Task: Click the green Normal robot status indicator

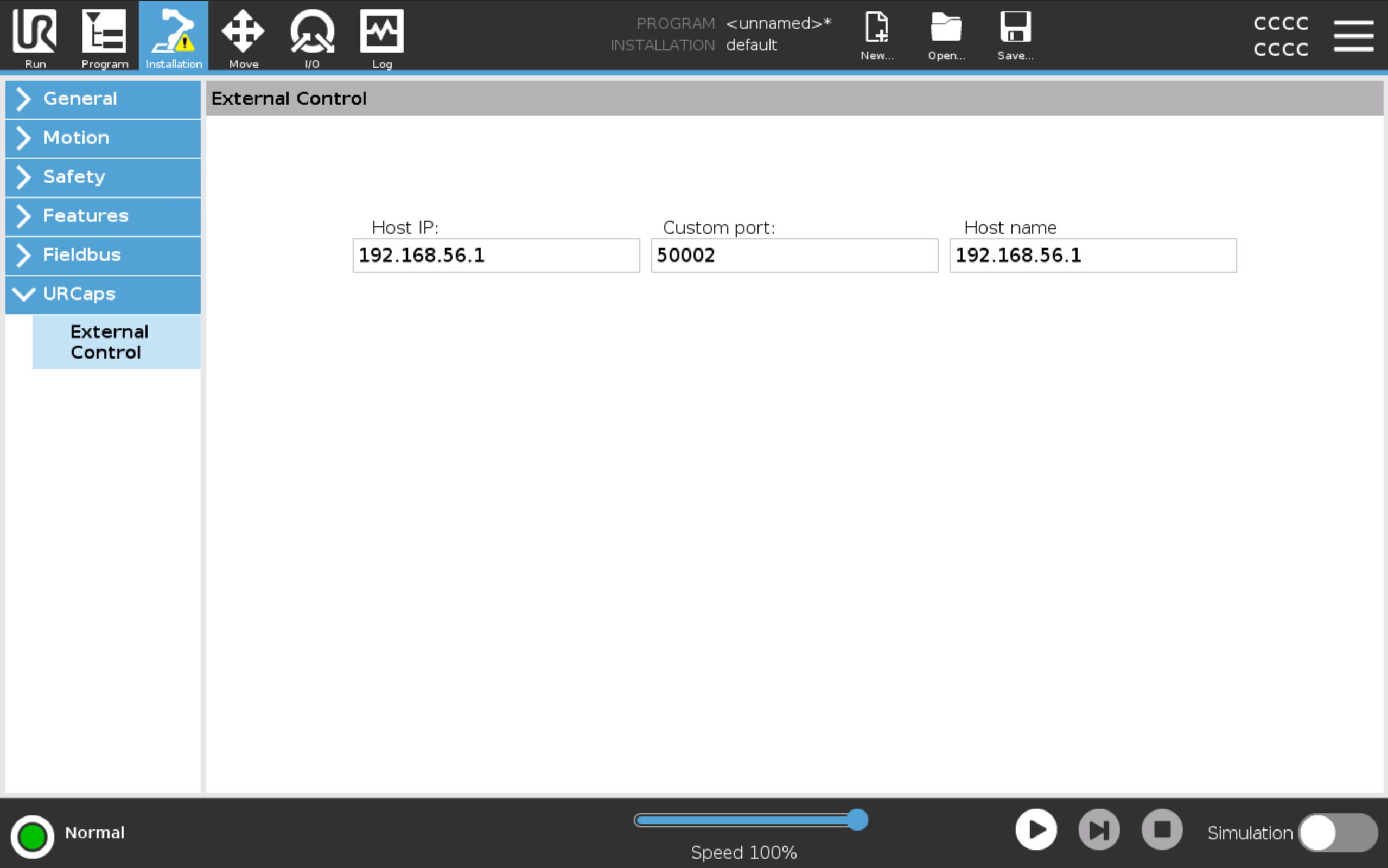Action: tap(32, 837)
